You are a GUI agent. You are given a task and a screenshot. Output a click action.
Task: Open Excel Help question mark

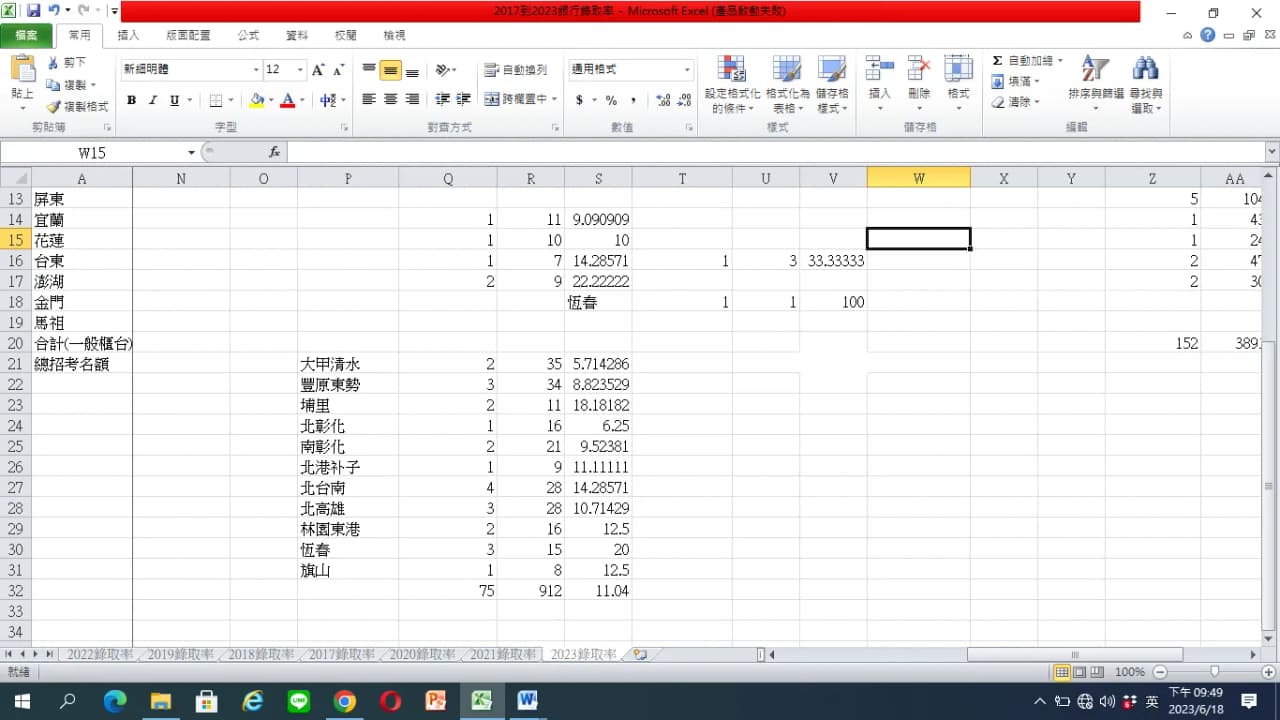pos(1208,35)
